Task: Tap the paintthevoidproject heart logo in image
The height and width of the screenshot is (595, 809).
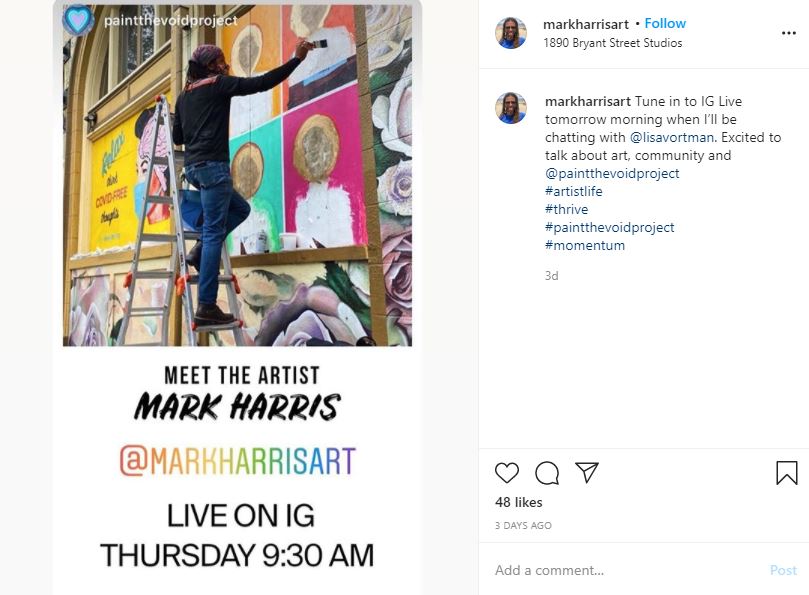Action: pos(77,20)
